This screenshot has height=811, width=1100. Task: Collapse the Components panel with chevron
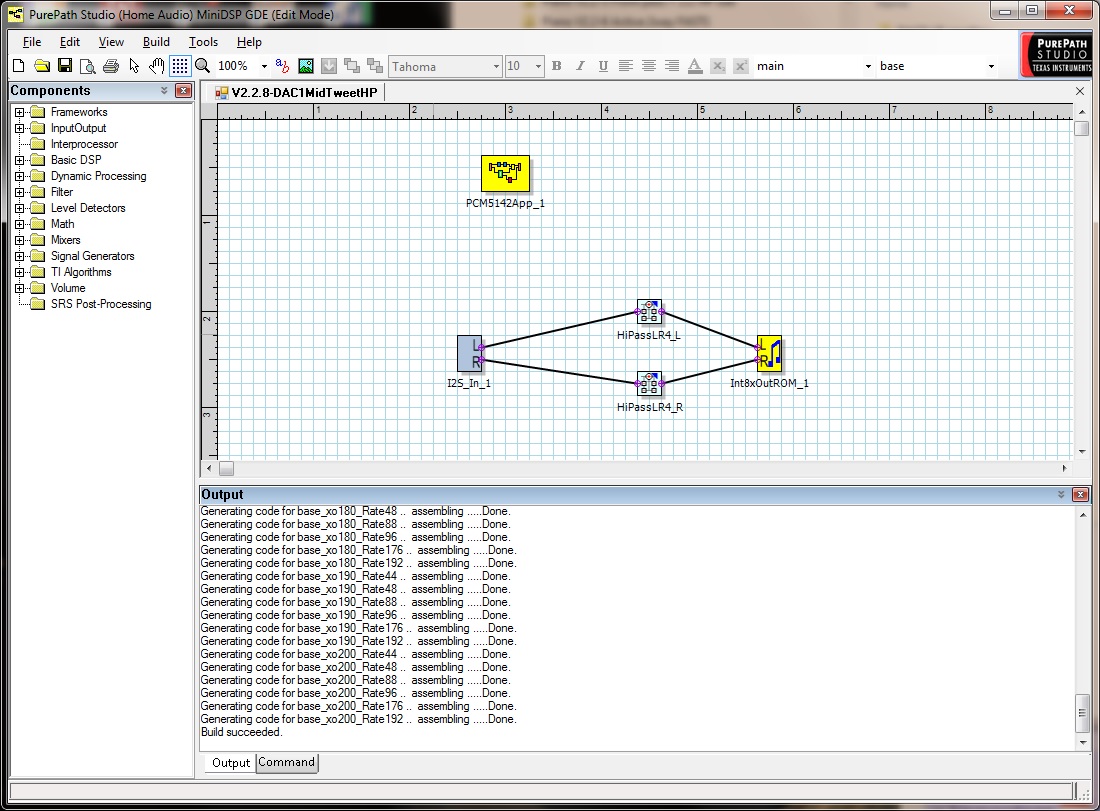pos(164,91)
